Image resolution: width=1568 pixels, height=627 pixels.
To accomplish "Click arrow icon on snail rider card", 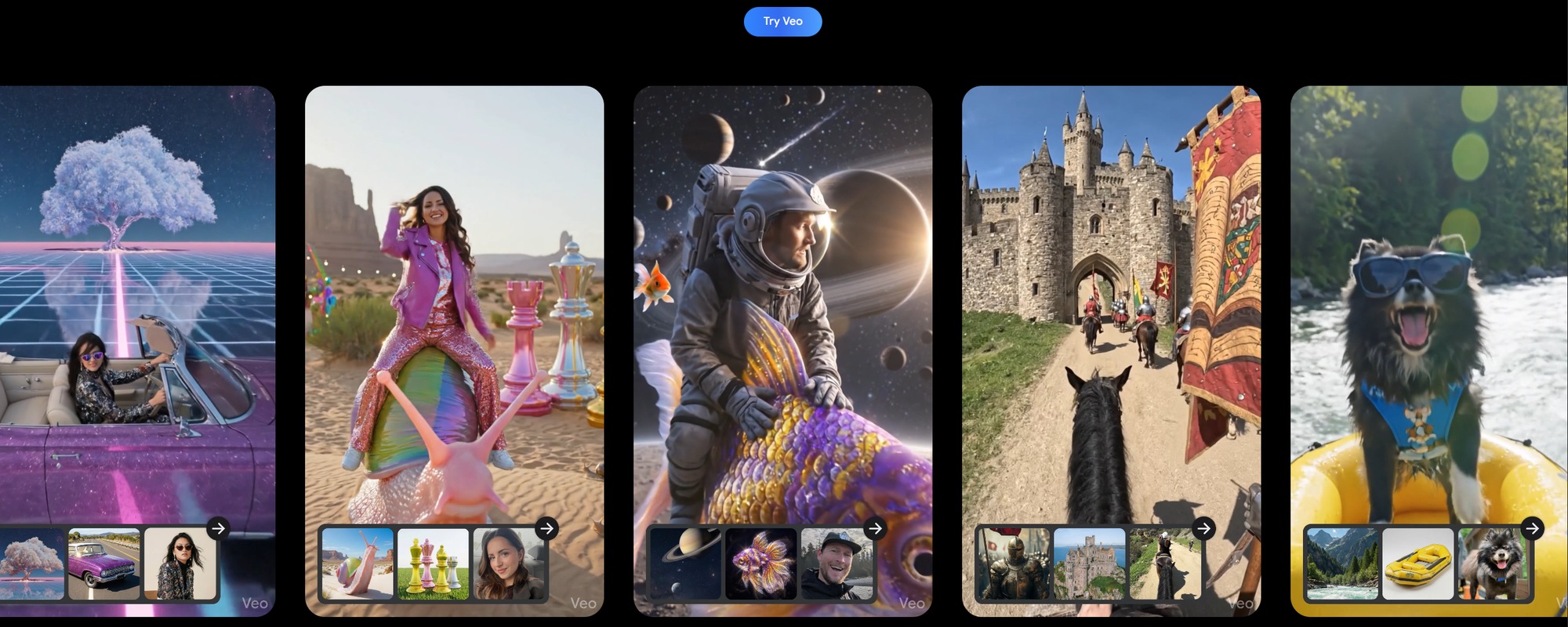I will tap(546, 528).
